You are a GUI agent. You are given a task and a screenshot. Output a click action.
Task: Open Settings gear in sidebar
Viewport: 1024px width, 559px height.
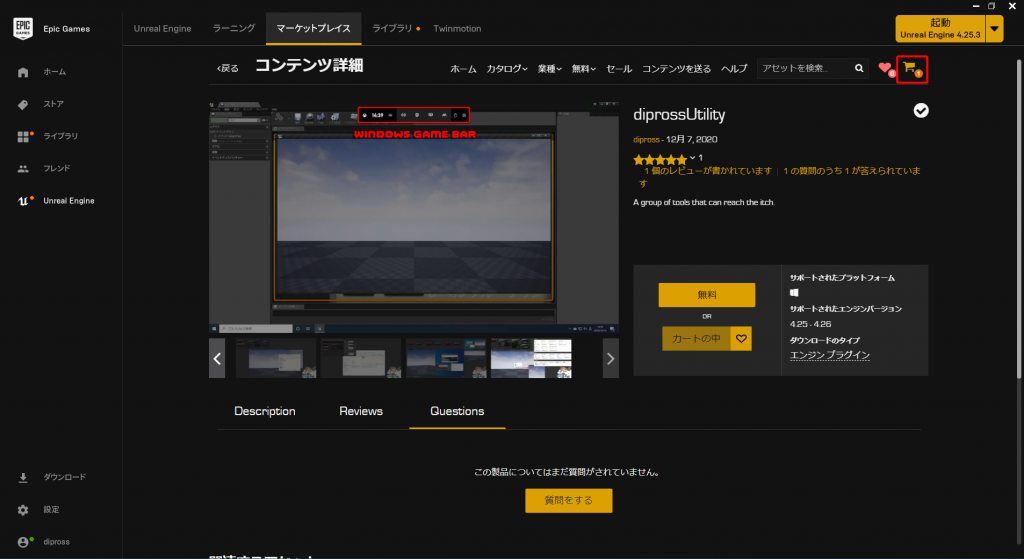click(x=23, y=509)
